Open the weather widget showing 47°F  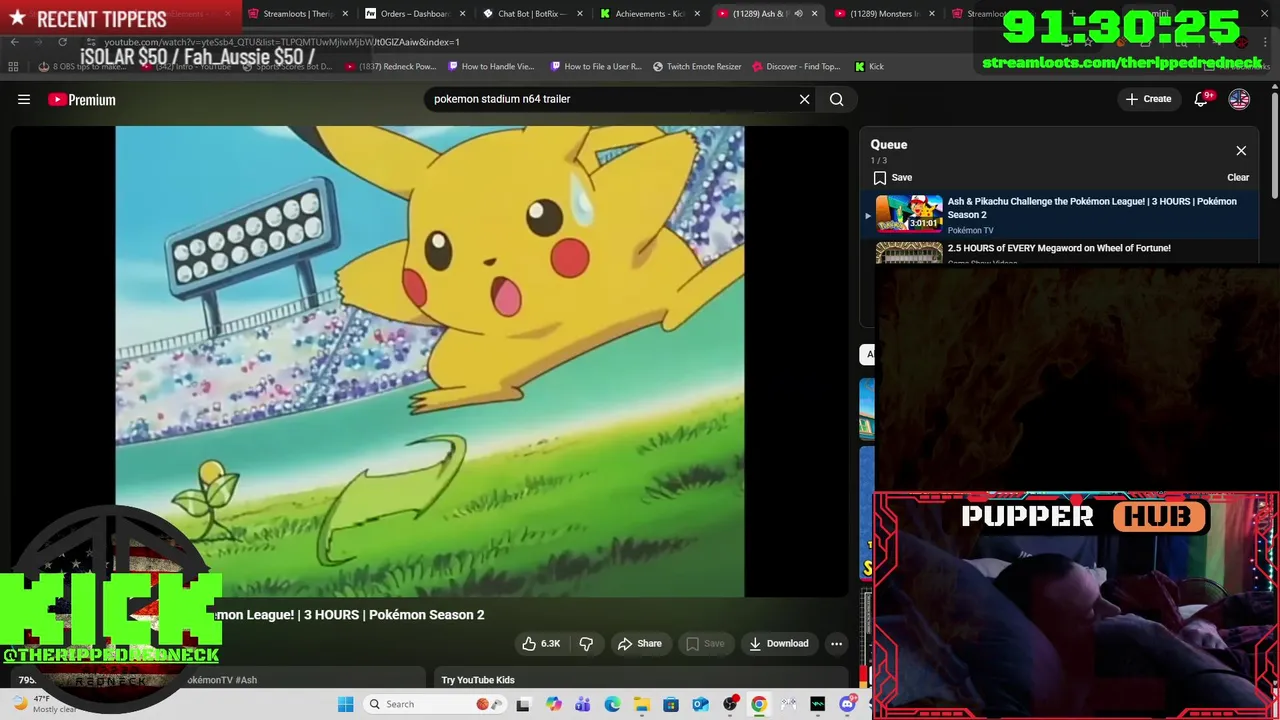point(45,704)
